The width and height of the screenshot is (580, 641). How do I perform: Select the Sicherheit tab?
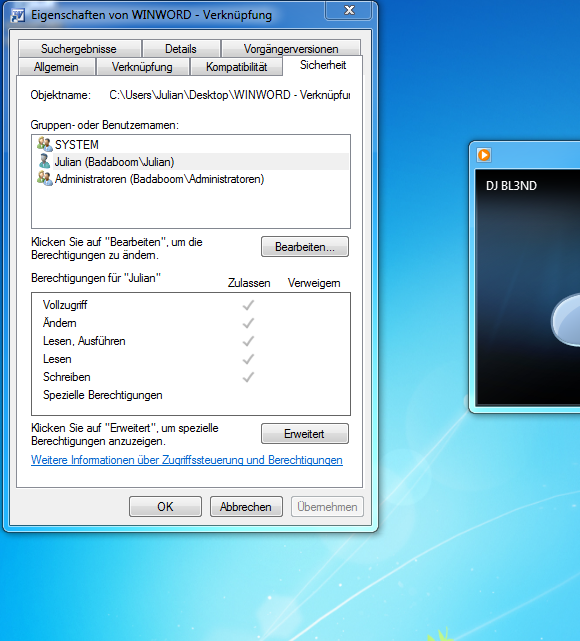323,65
